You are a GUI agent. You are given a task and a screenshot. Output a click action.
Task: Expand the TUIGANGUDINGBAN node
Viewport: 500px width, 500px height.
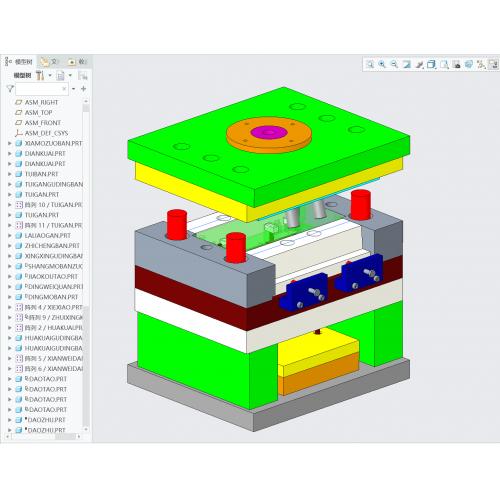pos(10,184)
